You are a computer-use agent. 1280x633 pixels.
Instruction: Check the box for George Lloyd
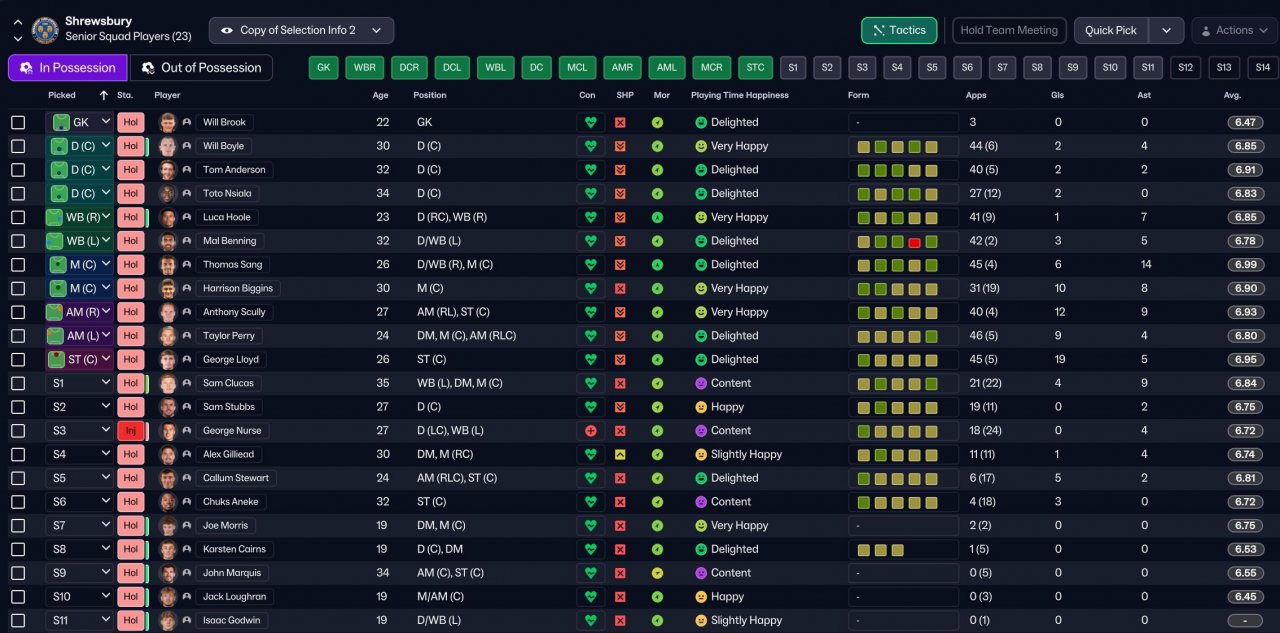tap(18, 359)
